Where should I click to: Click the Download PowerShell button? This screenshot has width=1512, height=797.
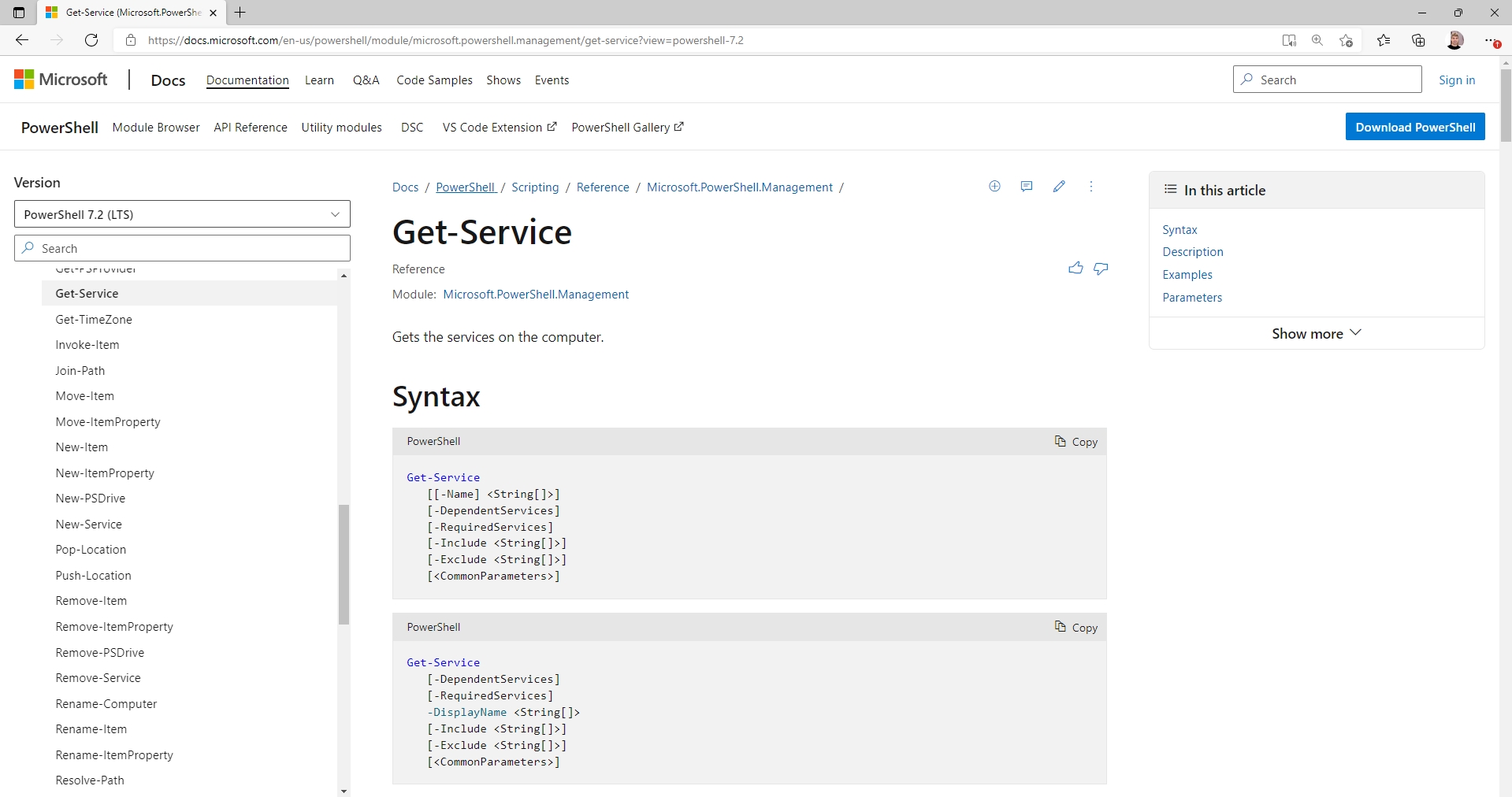1414,126
